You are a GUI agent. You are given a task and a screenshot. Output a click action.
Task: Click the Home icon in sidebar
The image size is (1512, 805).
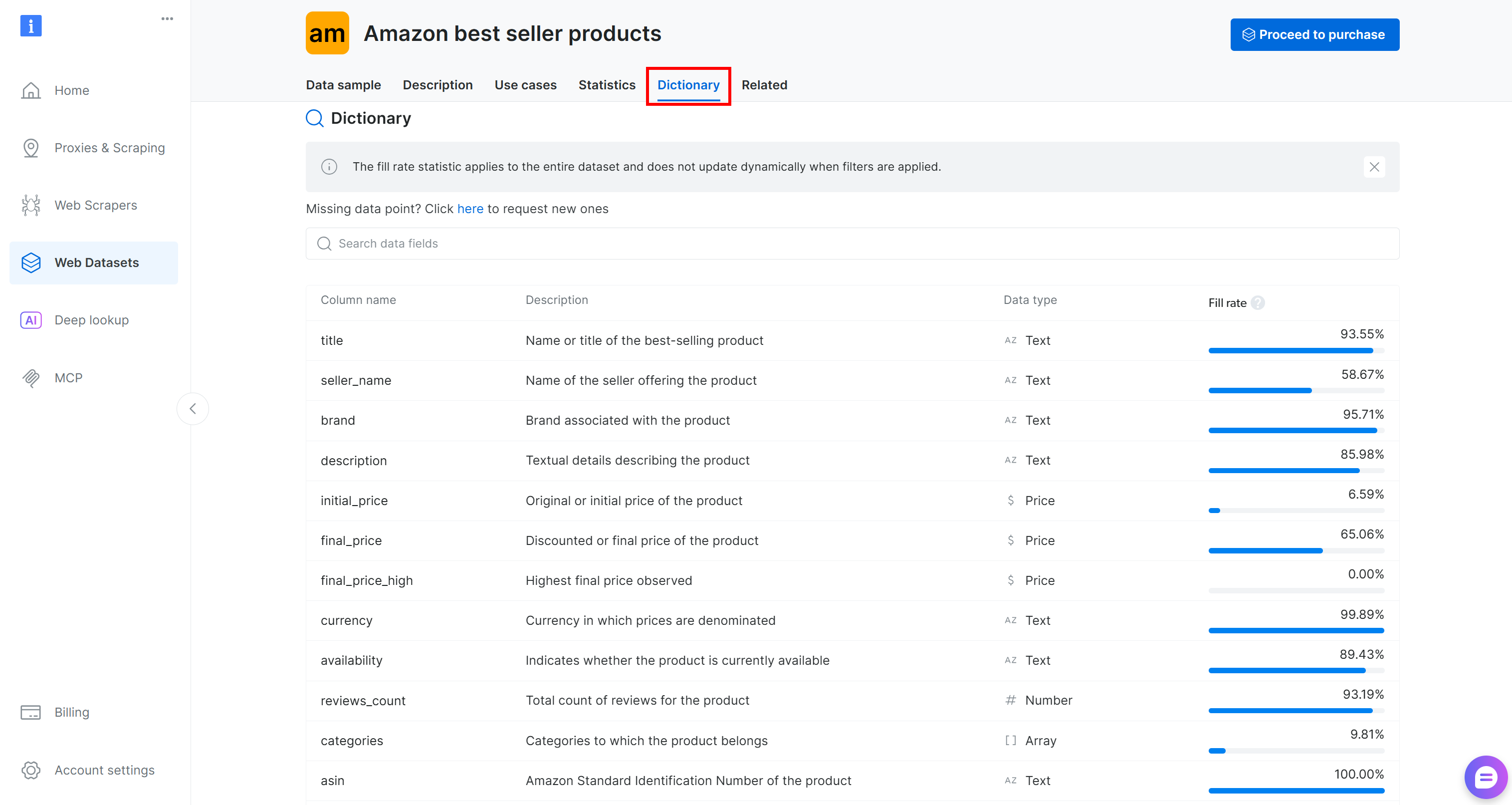click(x=30, y=90)
